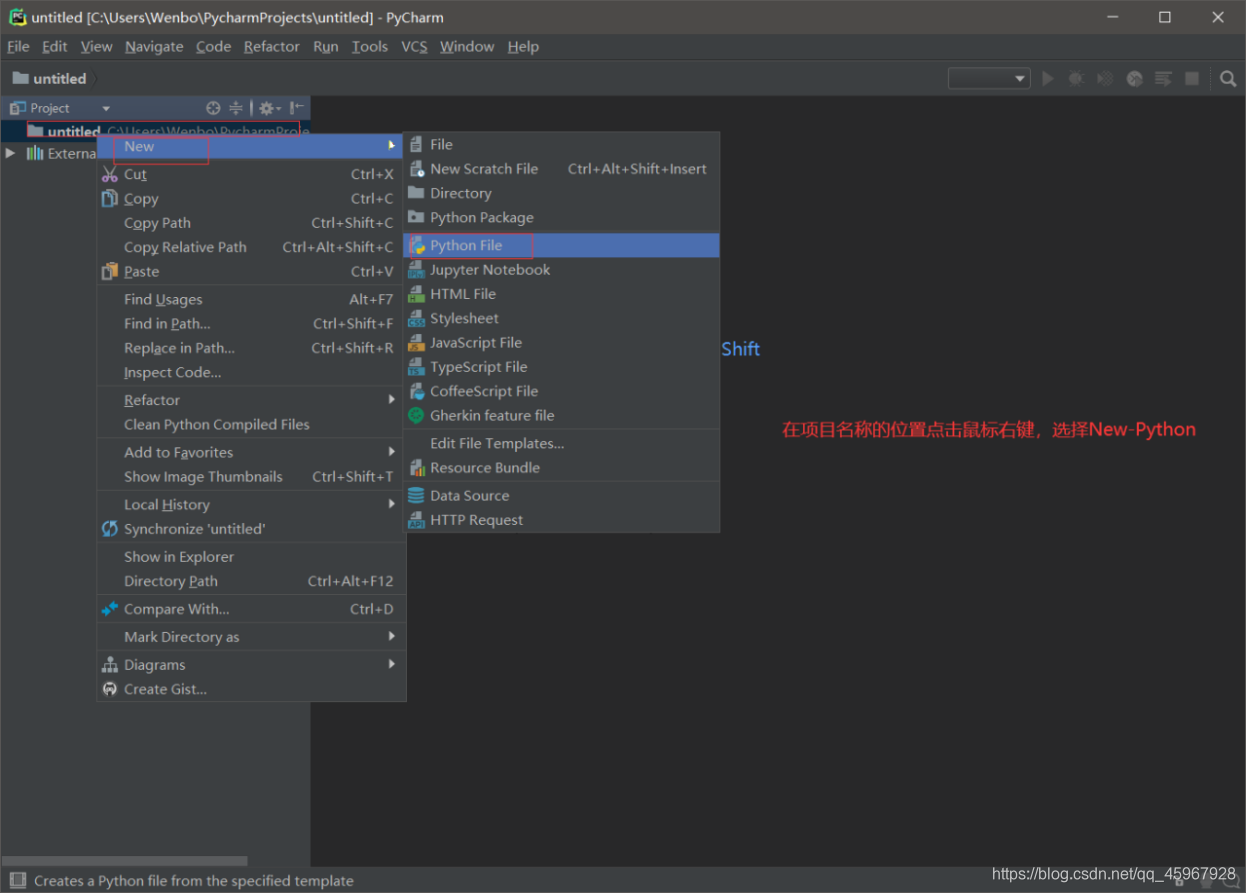Click the Debug bug icon
1246x893 pixels.
pyautogui.click(x=1076, y=79)
